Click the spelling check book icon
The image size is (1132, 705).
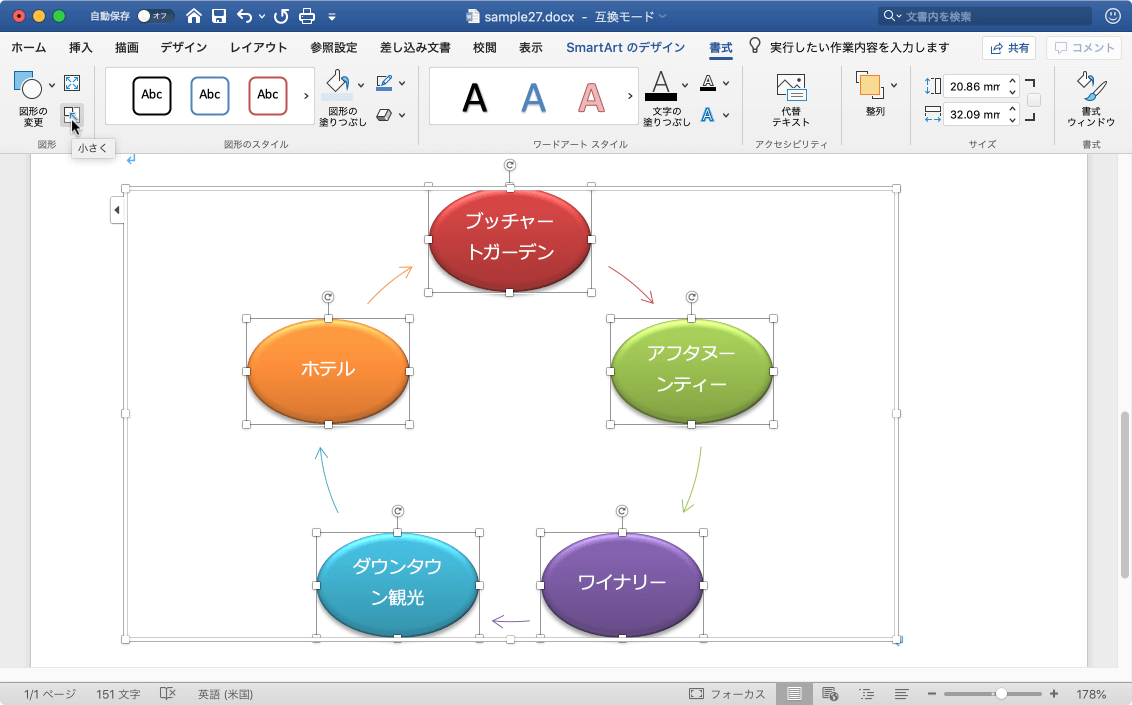[167, 693]
